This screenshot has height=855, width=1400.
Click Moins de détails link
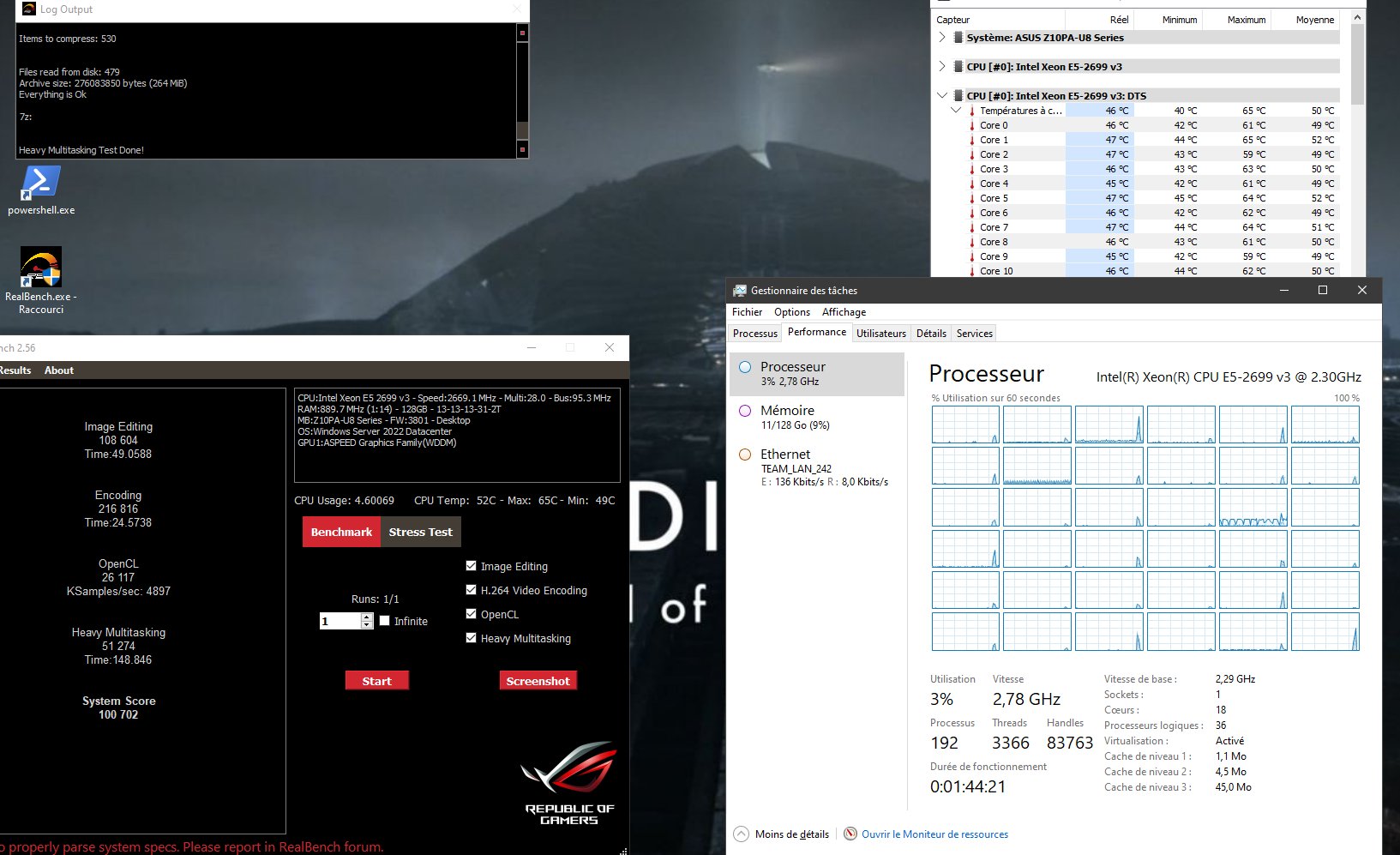[792, 834]
